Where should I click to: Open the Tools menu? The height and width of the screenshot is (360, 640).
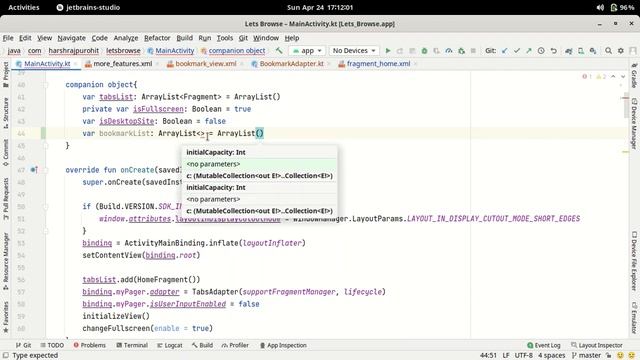[x=224, y=38]
